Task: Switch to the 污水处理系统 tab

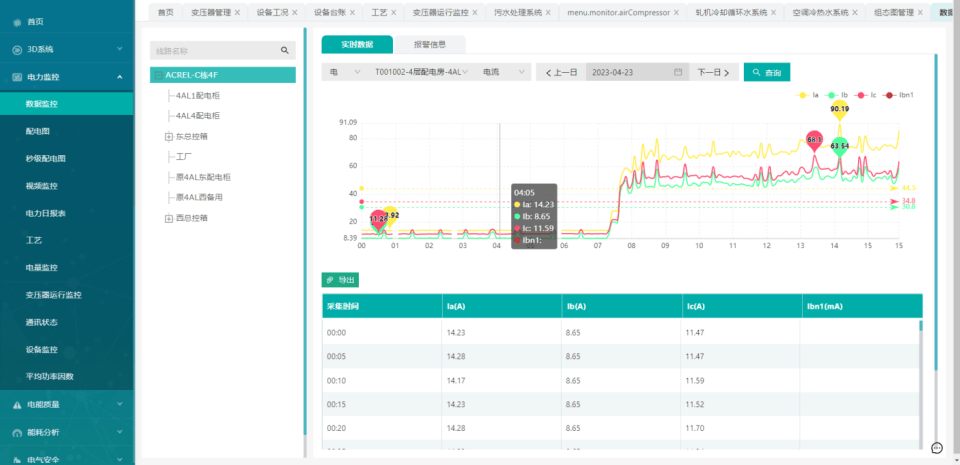Action: [x=517, y=12]
